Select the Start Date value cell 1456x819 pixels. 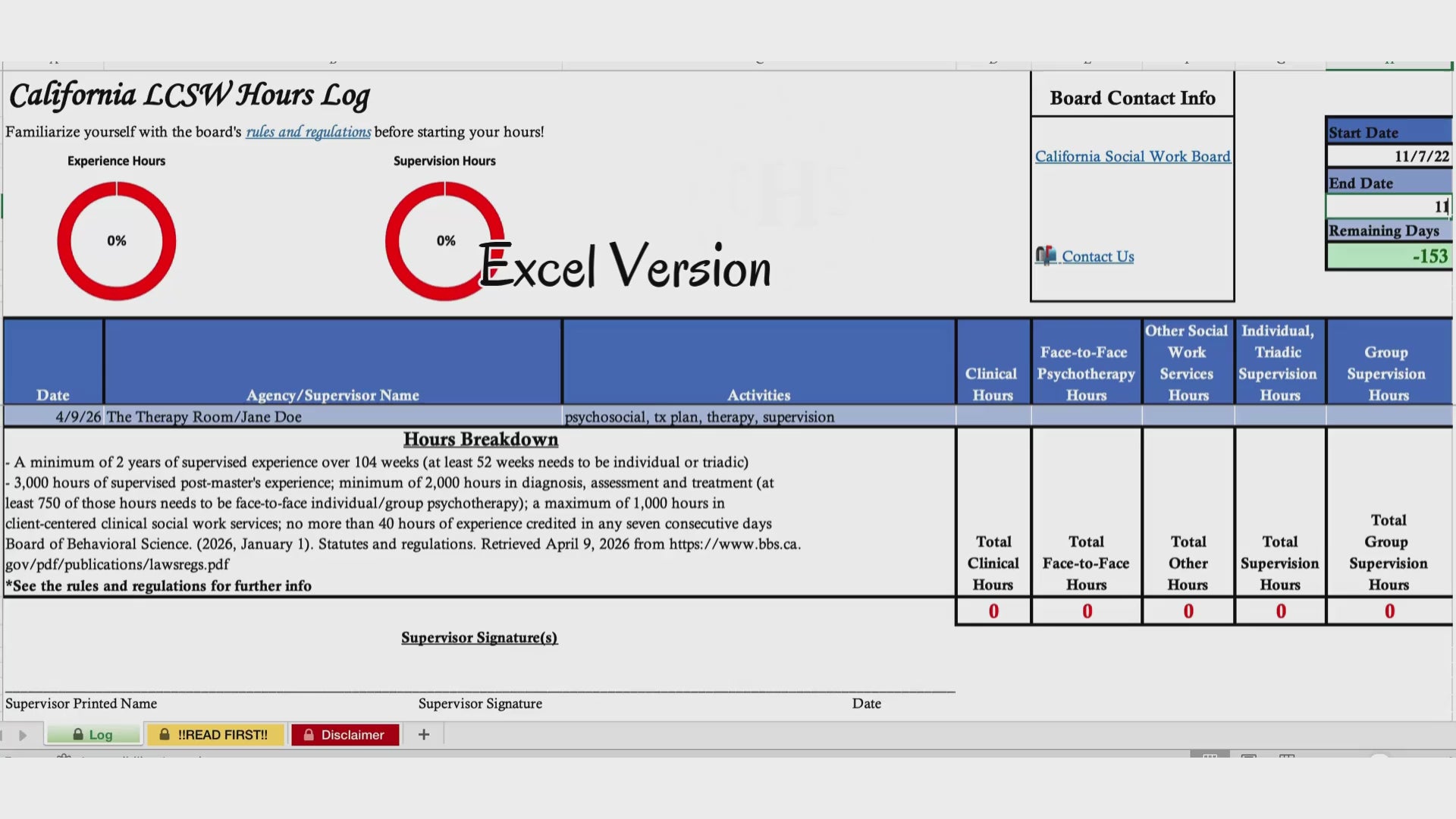(x=1389, y=155)
